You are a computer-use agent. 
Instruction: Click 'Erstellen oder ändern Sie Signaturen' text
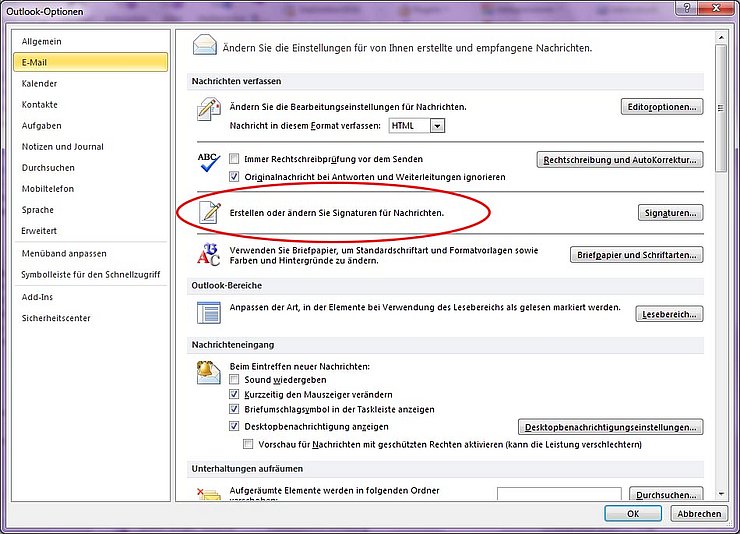tap(336, 213)
